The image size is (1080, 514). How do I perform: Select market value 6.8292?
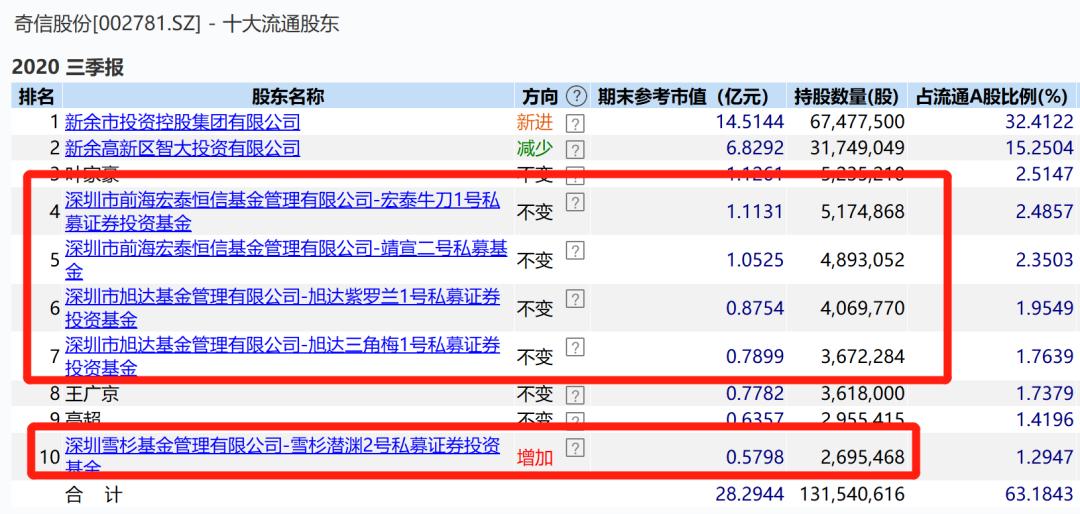[755, 148]
